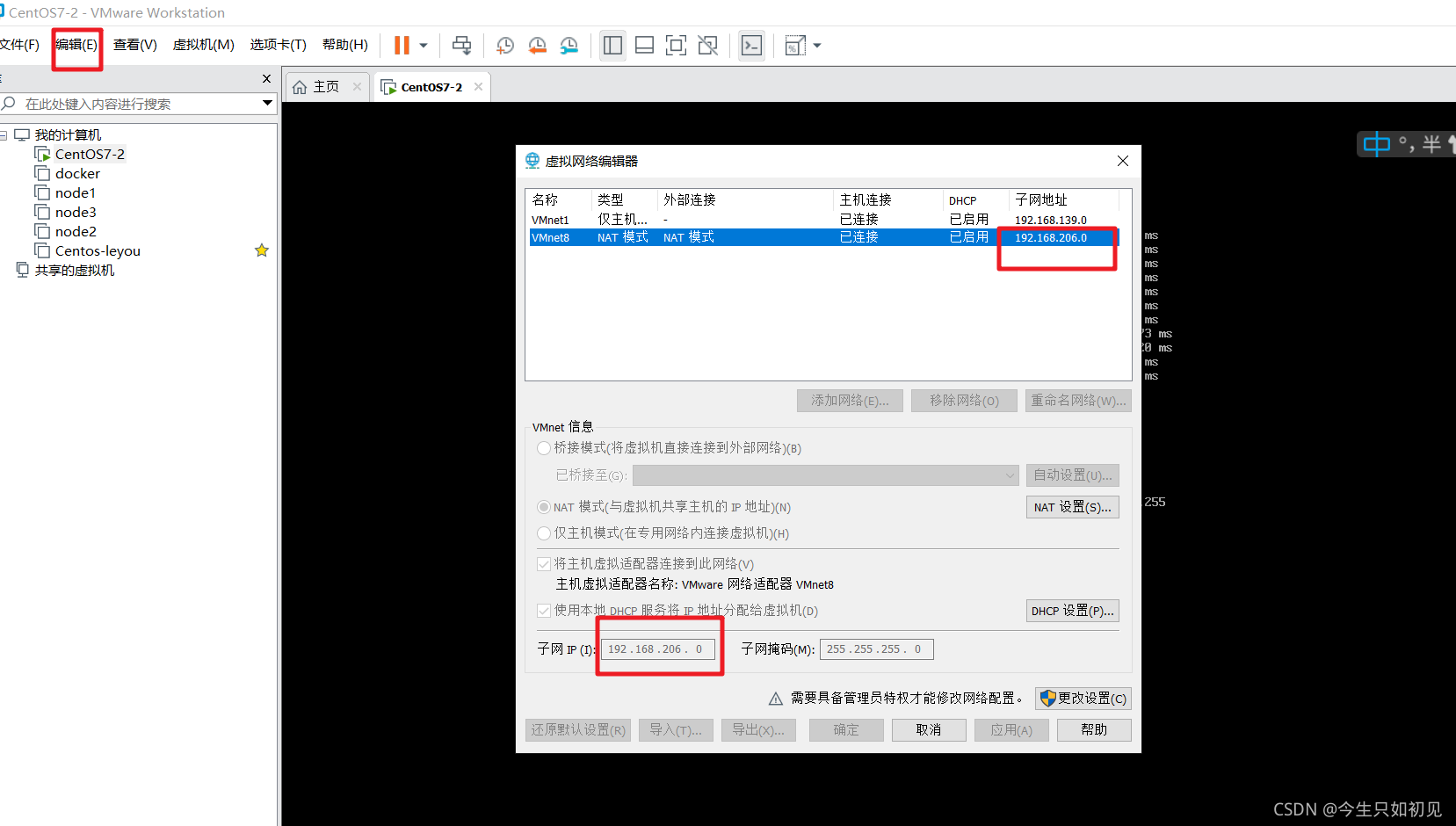Click the 重命名网络(W)... button
Screen dimensions: 1456x826
pyautogui.click(x=1078, y=401)
